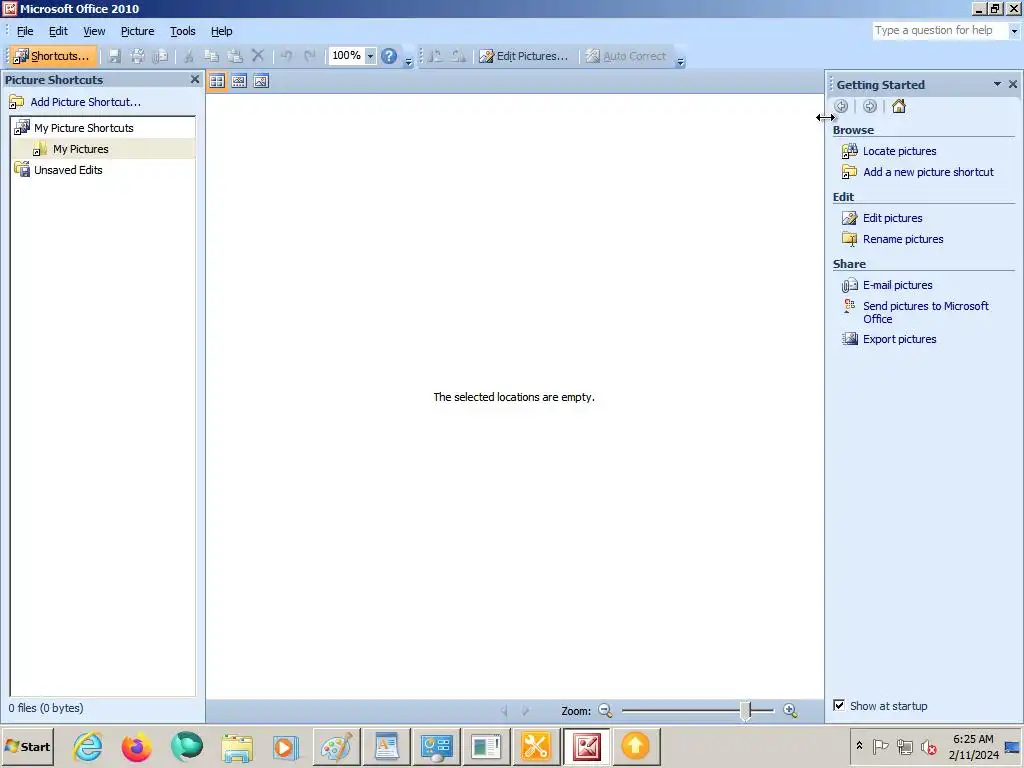Click the E-mail icon in toolbar
This screenshot has height=768, width=1024.
pos(160,56)
